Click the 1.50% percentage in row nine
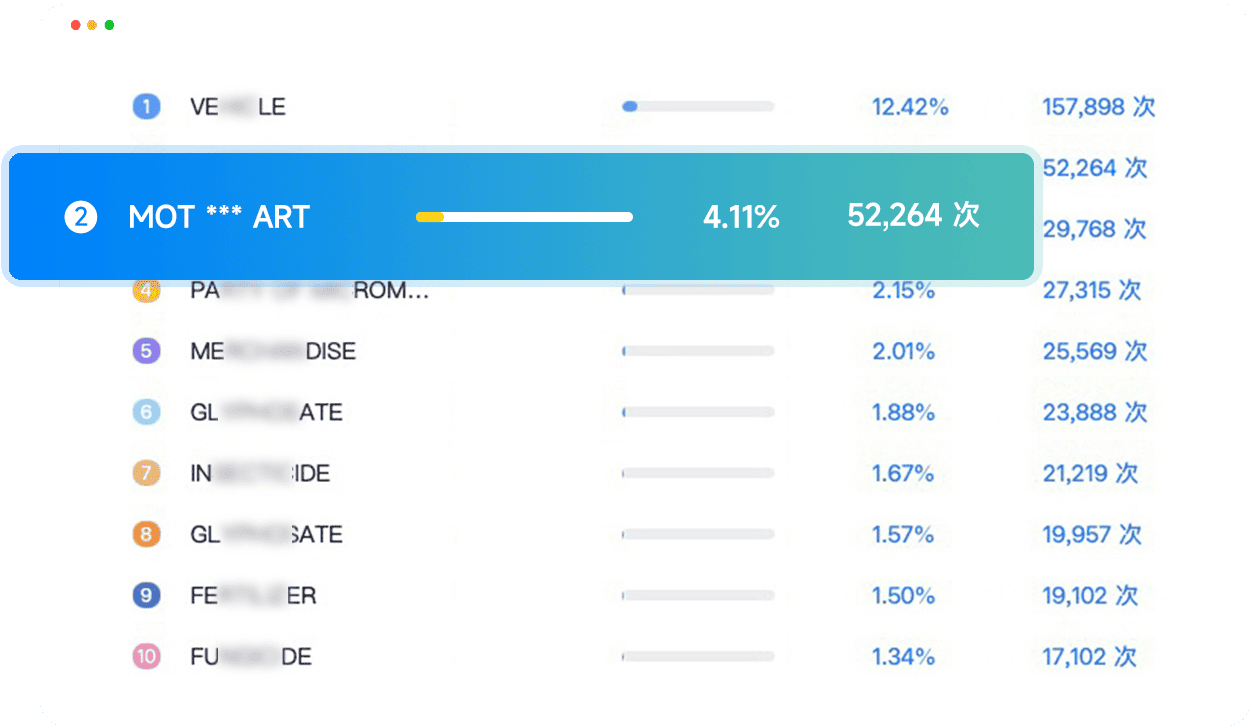The image size is (1252, 728). click(903, 596)
